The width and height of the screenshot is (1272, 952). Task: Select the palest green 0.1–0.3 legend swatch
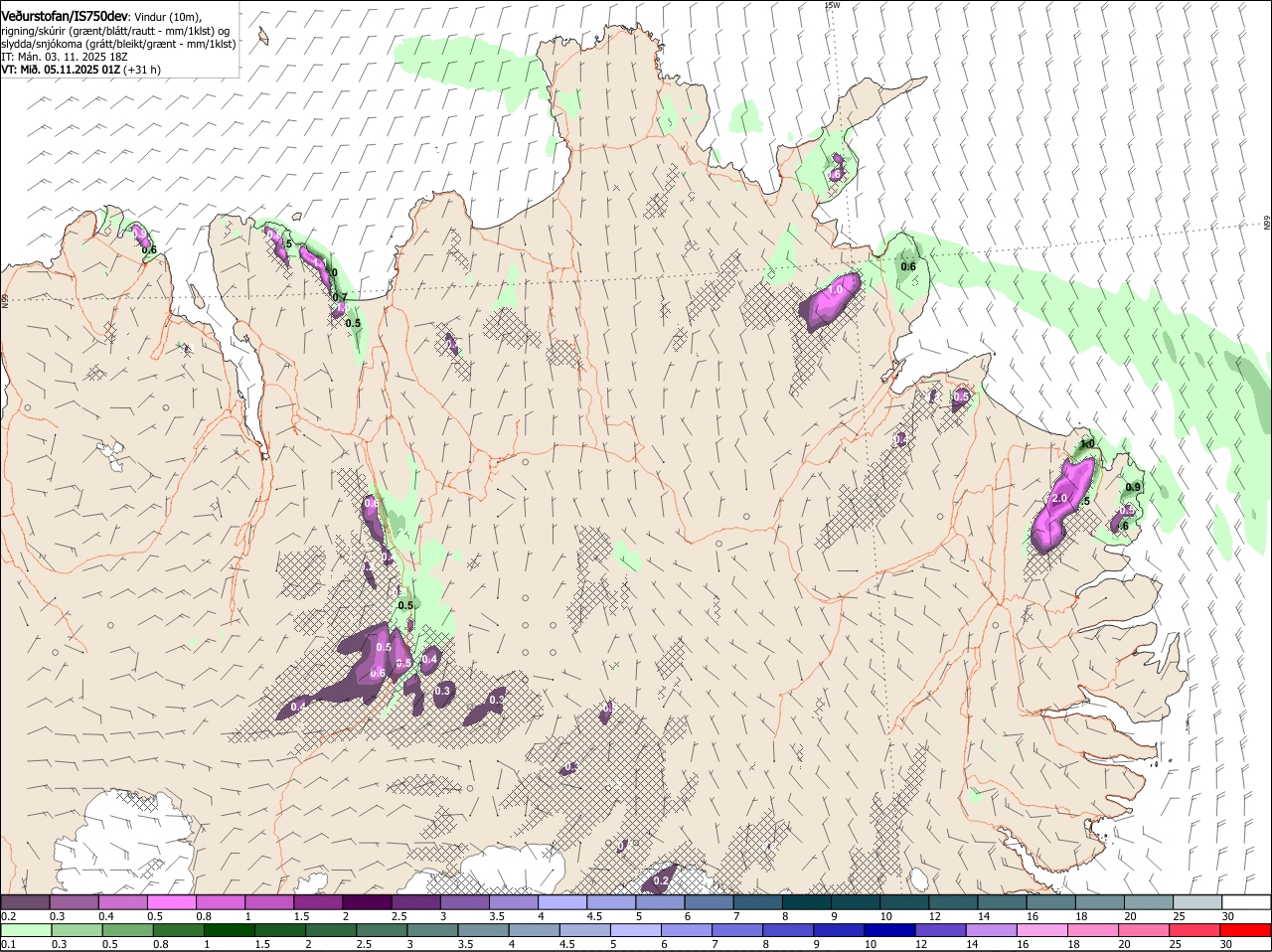(27, 930)
